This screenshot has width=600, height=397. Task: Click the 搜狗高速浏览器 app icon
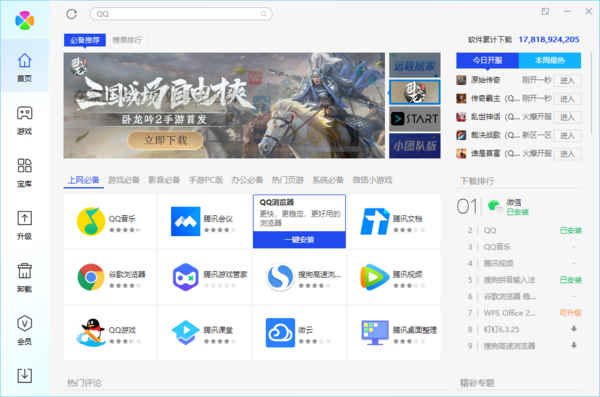[x=280, y=277]
